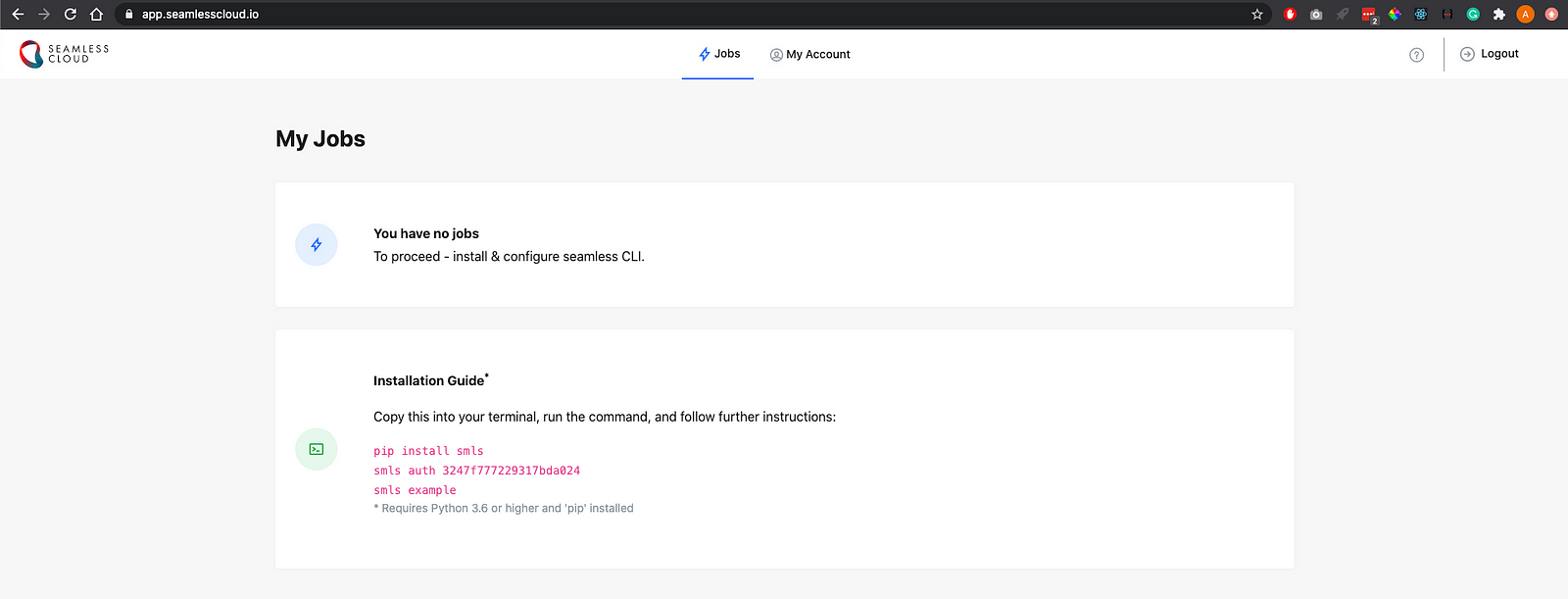Open the help question mark icon
Screen dimensions: 1568x599
(1416, 55)
